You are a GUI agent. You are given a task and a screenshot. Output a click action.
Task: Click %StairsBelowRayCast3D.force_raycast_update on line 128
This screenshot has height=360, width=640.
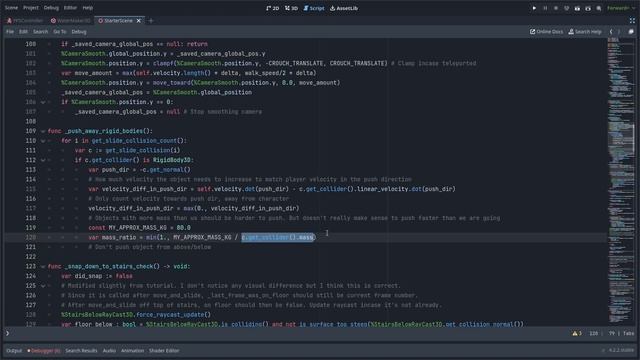136,315
